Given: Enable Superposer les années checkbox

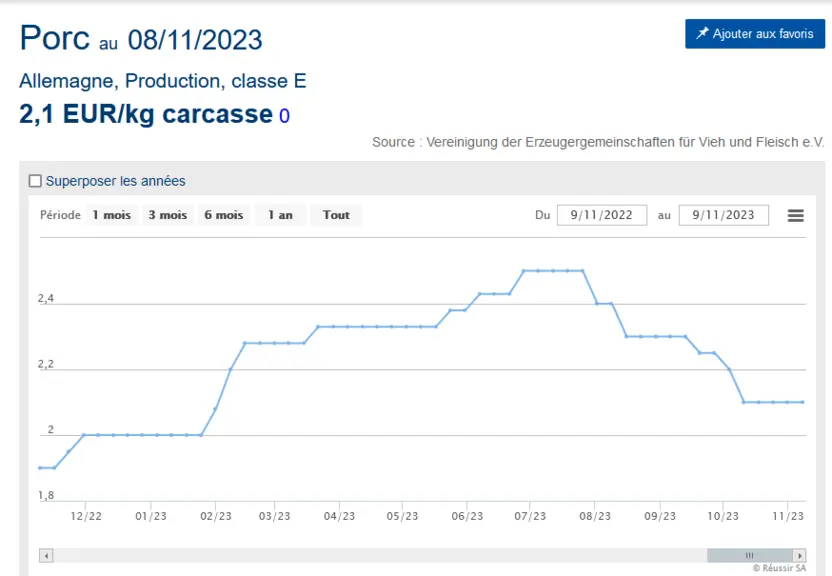Looking at the screenshot, I should pyautogui.click(x=35, y=181).
